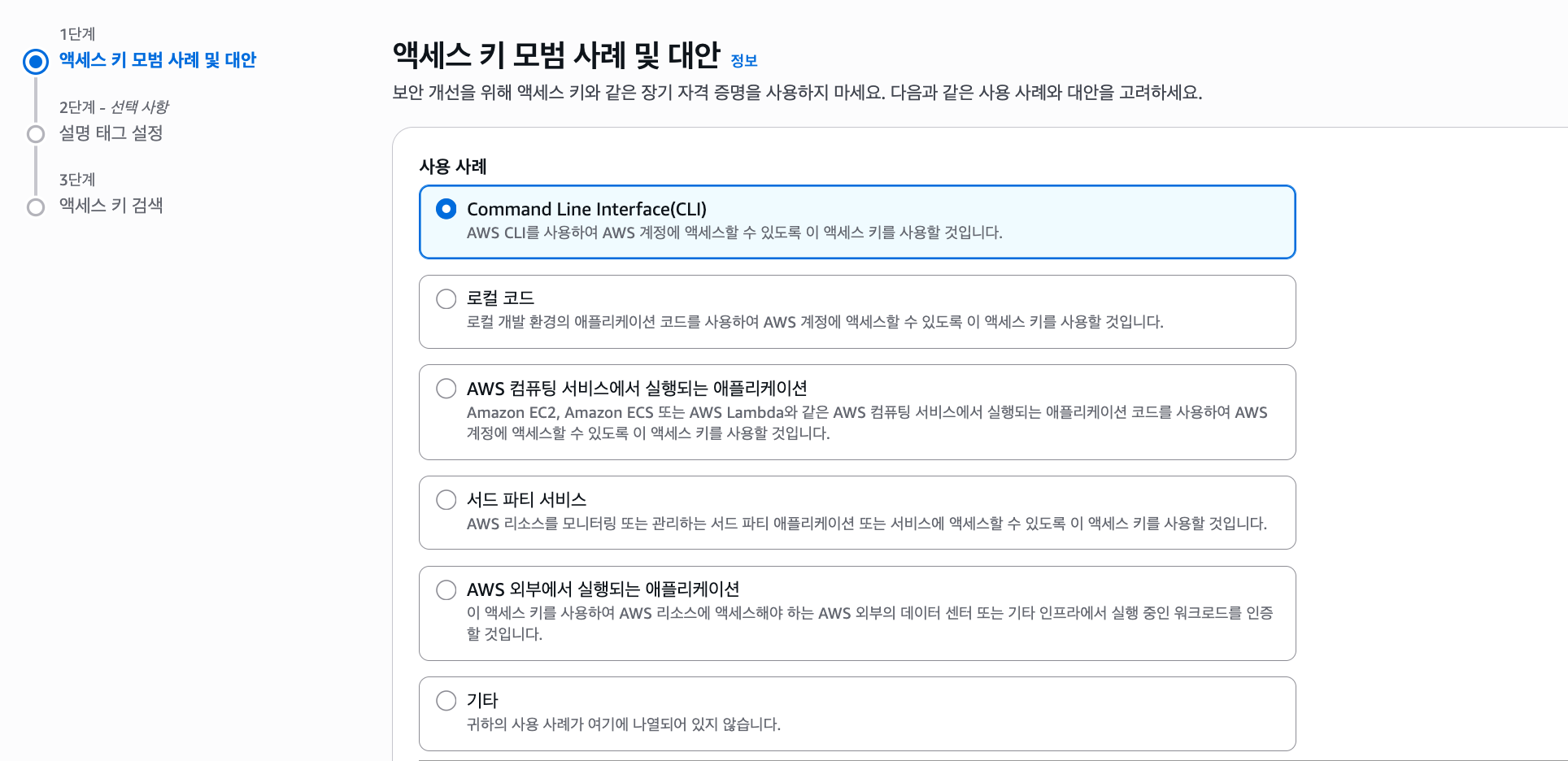Click the AWS 외부 option description text
This screenshot has height=761, width=1568.
[869, 623]
